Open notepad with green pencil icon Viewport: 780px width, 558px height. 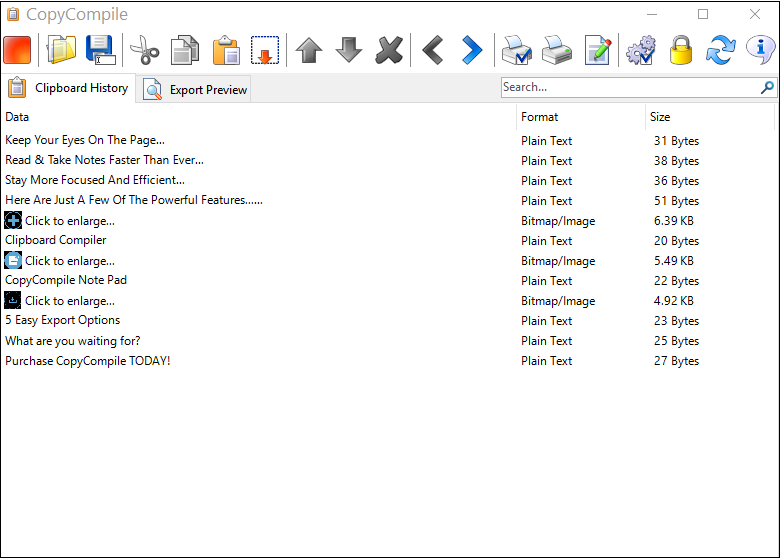pos(597,50)
